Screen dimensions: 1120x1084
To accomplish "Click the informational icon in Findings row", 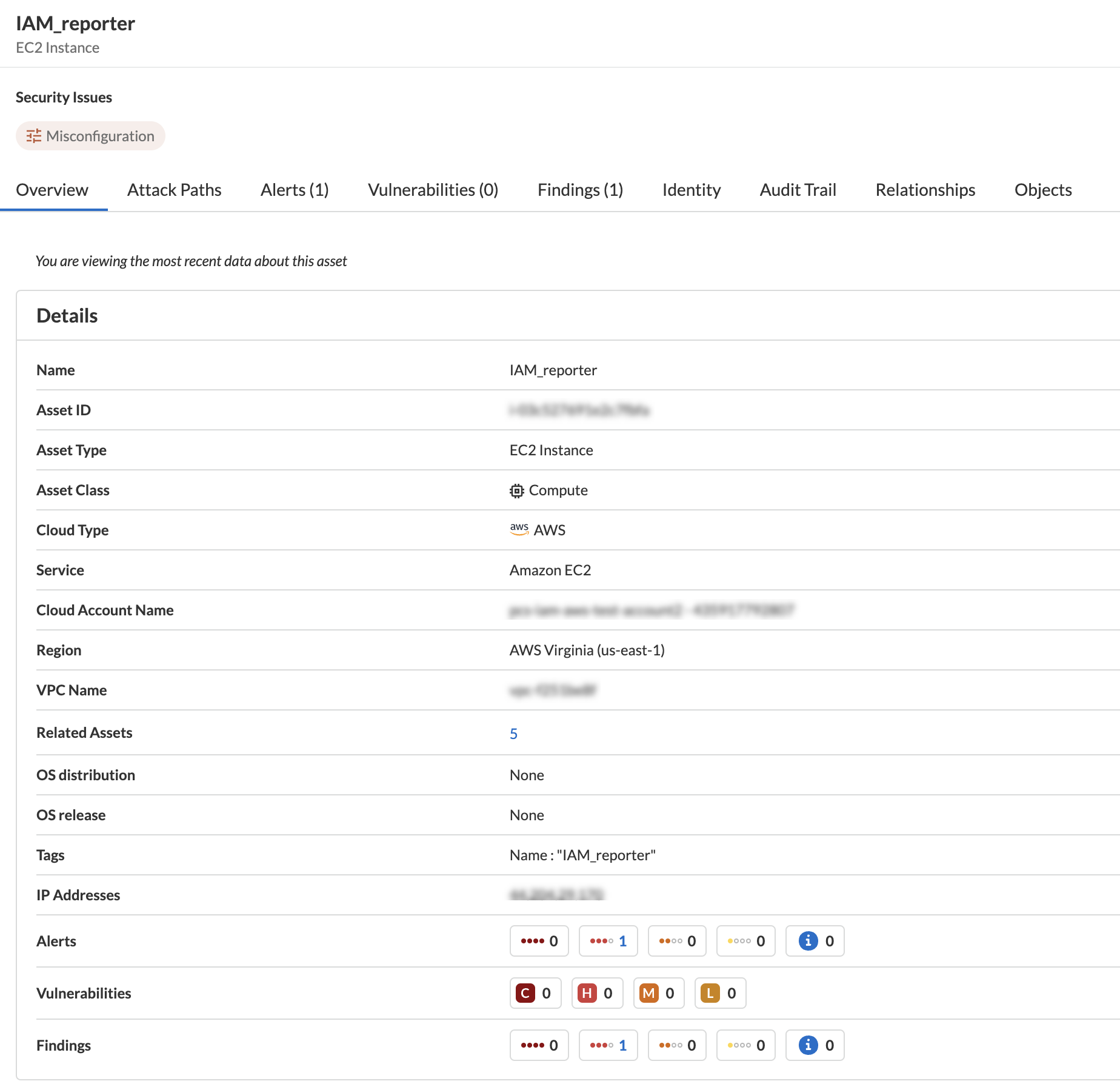I will [x=808, y=1045].
